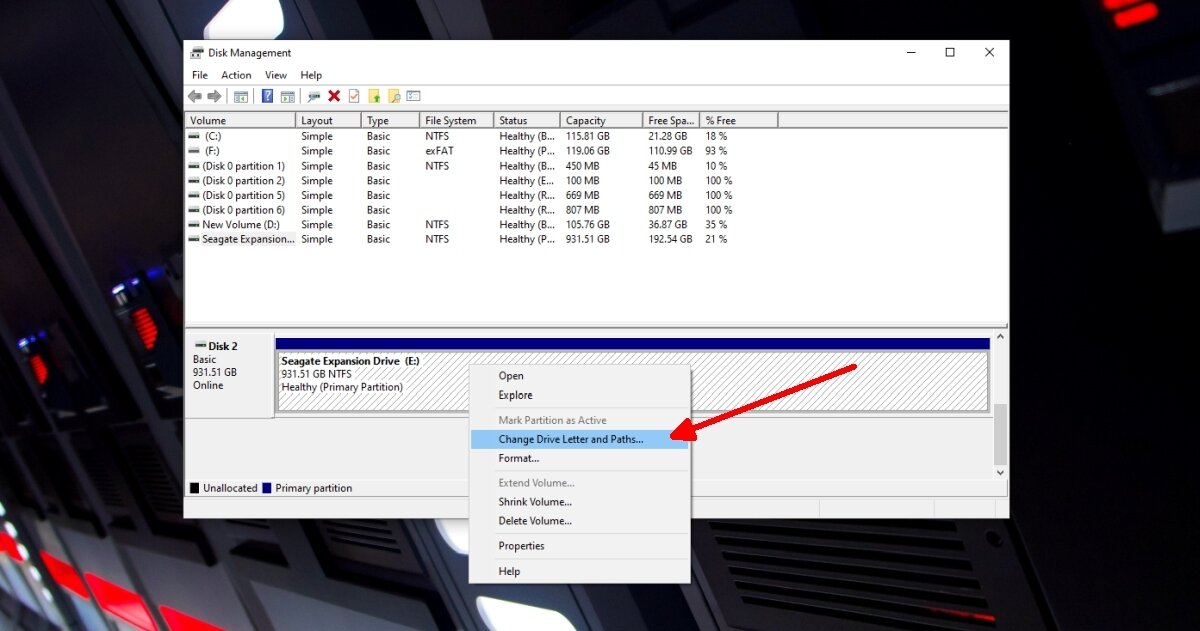Sort volumes by the Capacity column header
The height and width of the screenshot is (631, 1200).
[x=586, y=120]
